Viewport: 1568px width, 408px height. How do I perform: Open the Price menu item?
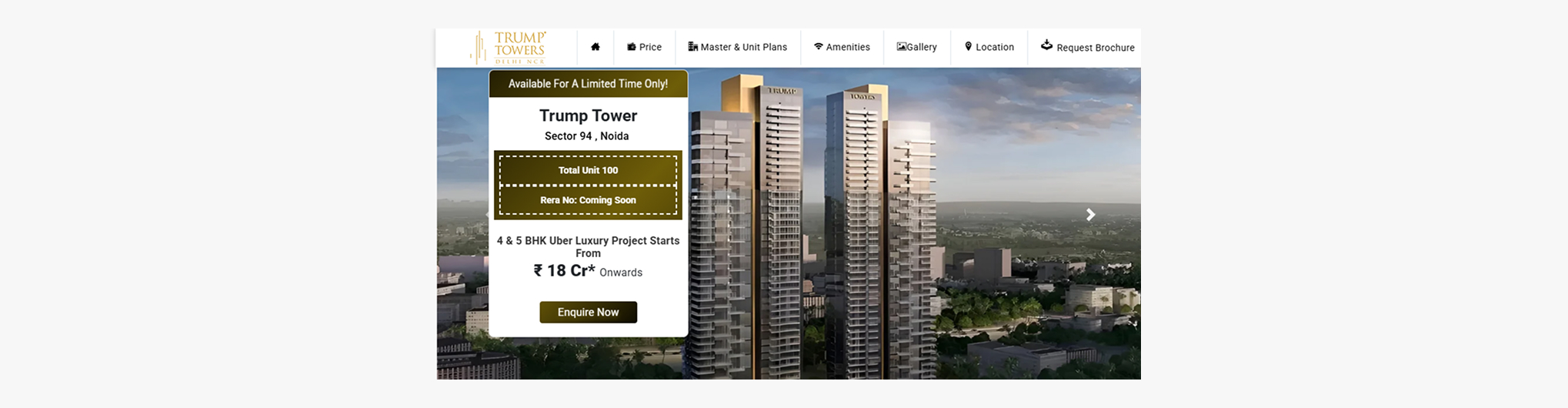[650, 47]
